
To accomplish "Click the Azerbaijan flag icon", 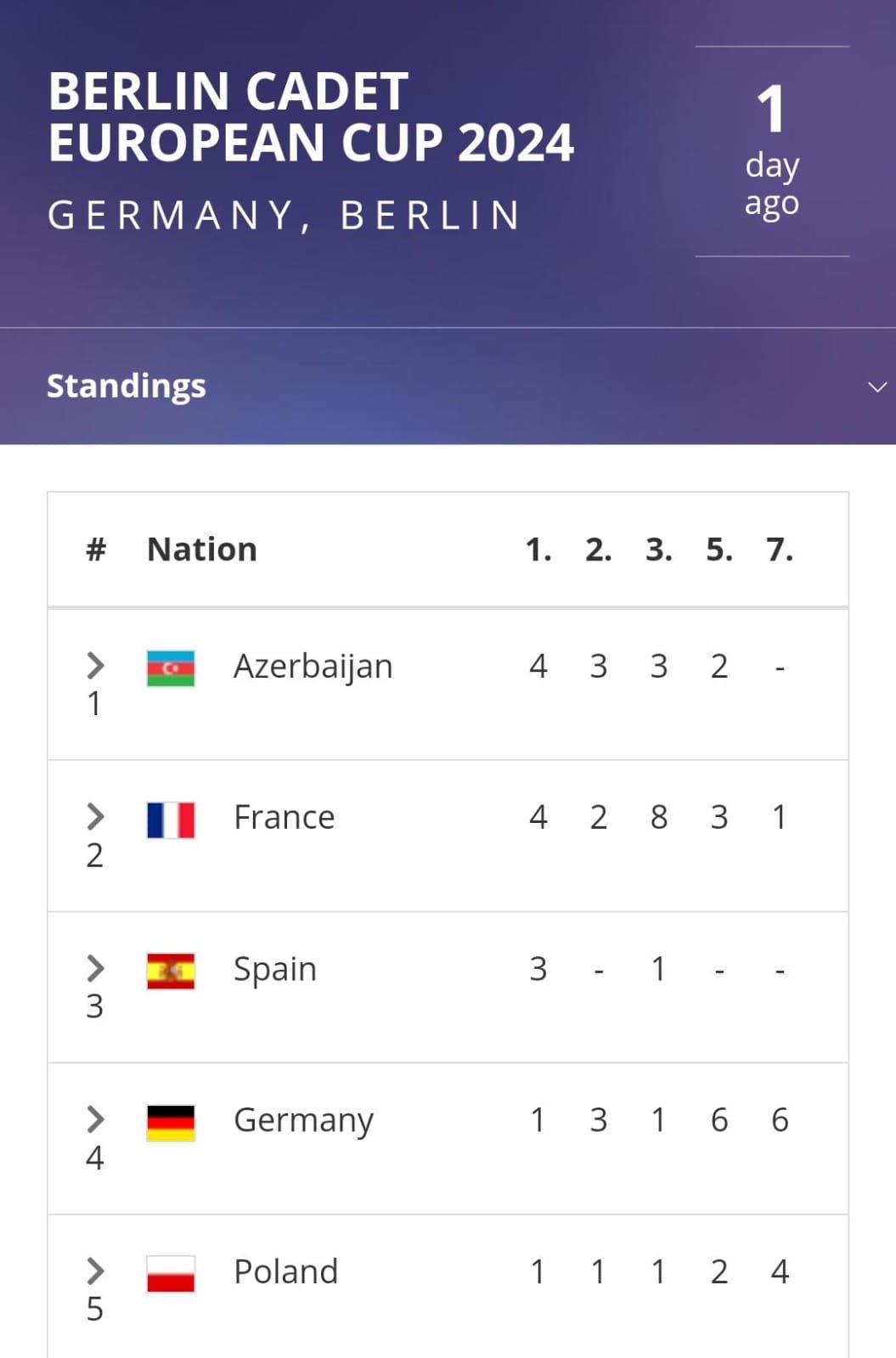I will (x=171, y=668).
